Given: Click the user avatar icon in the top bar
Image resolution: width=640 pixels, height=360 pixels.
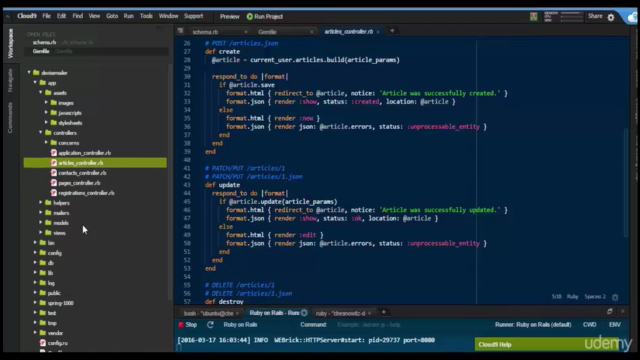Looking at the screenshot, I should tap(533, 17).
